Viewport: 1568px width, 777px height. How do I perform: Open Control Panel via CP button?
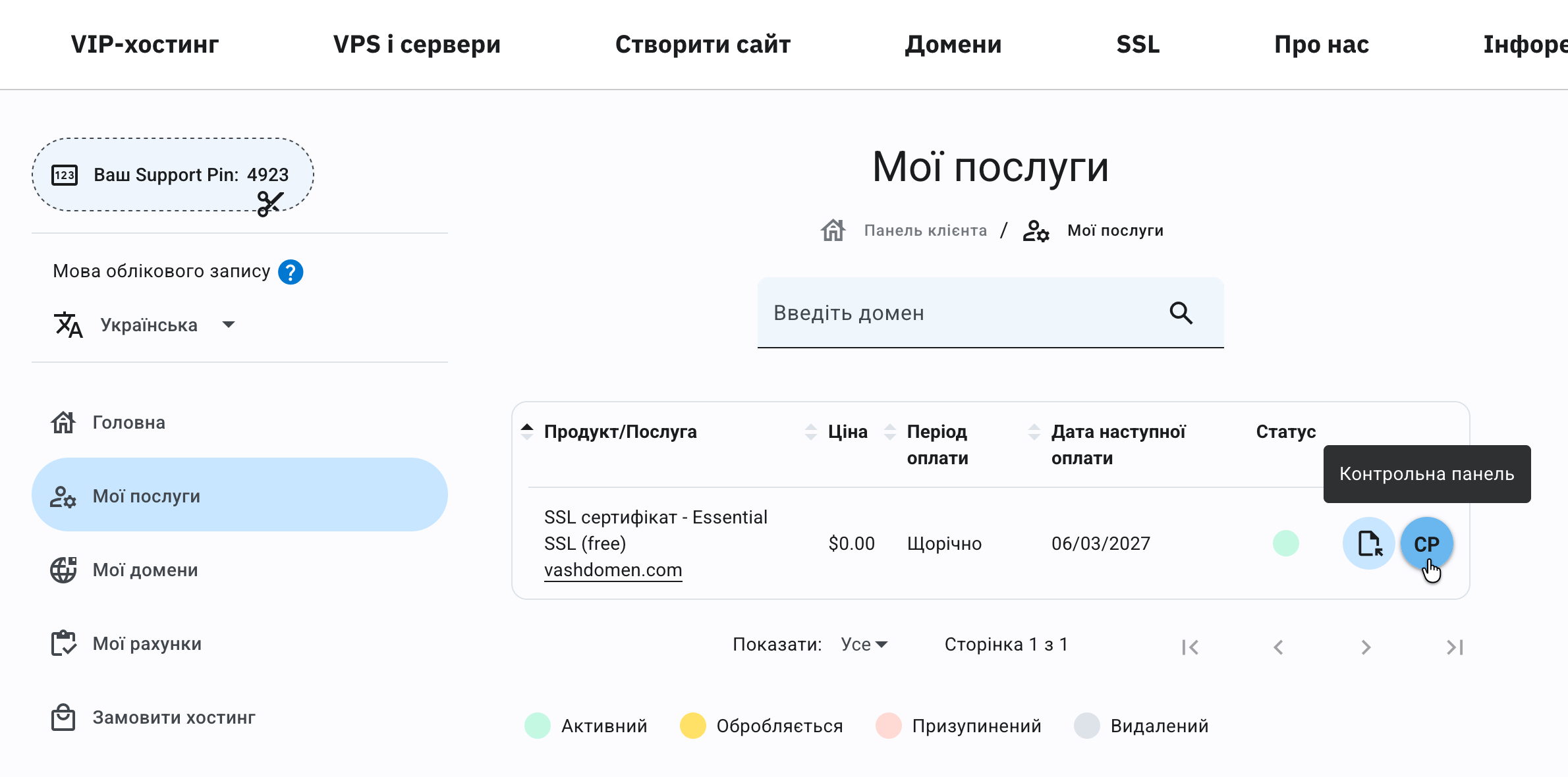1427,543
